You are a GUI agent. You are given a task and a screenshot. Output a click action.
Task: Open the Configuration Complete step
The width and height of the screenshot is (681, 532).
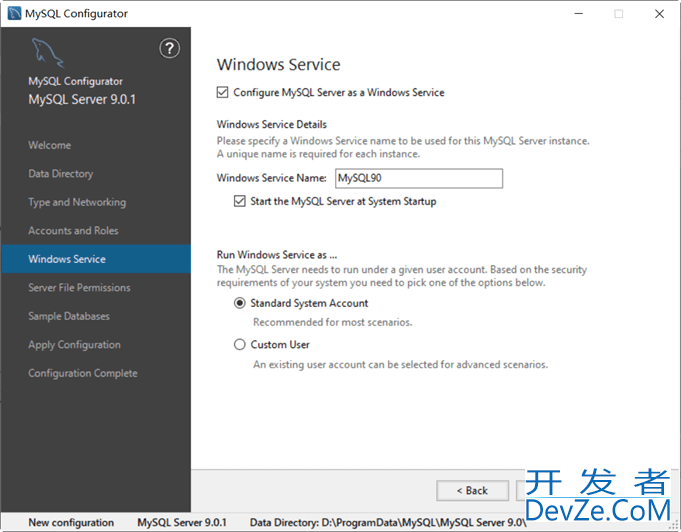click(x=83, y=373)
